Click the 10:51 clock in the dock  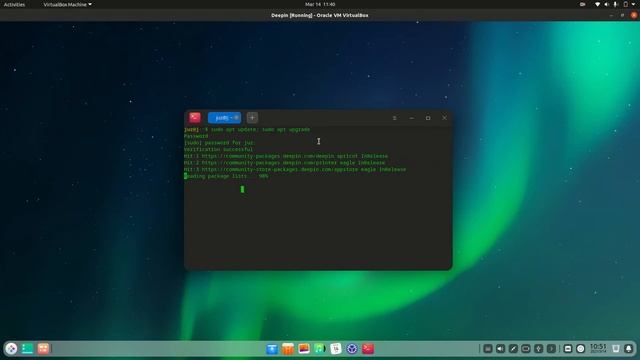pos(598,348)
